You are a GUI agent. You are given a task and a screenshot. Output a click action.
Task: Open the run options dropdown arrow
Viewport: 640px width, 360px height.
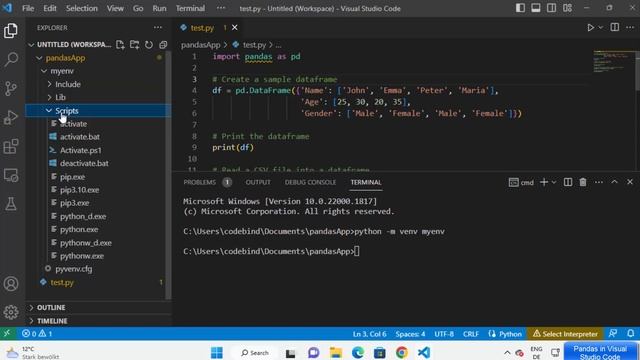point(600,27)
